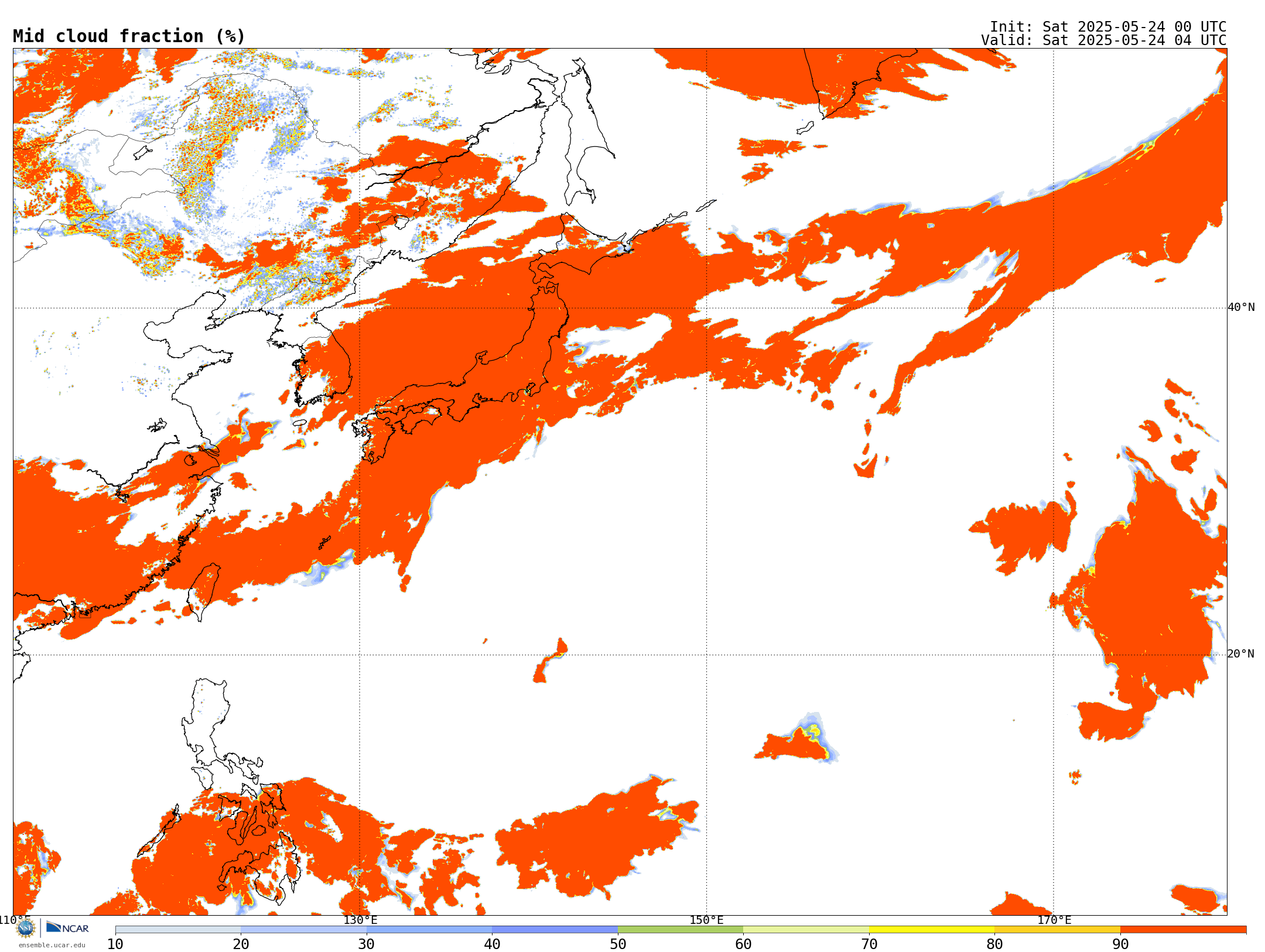
Task: Click the colorbar tick label 60
Action: coord(743,944)
